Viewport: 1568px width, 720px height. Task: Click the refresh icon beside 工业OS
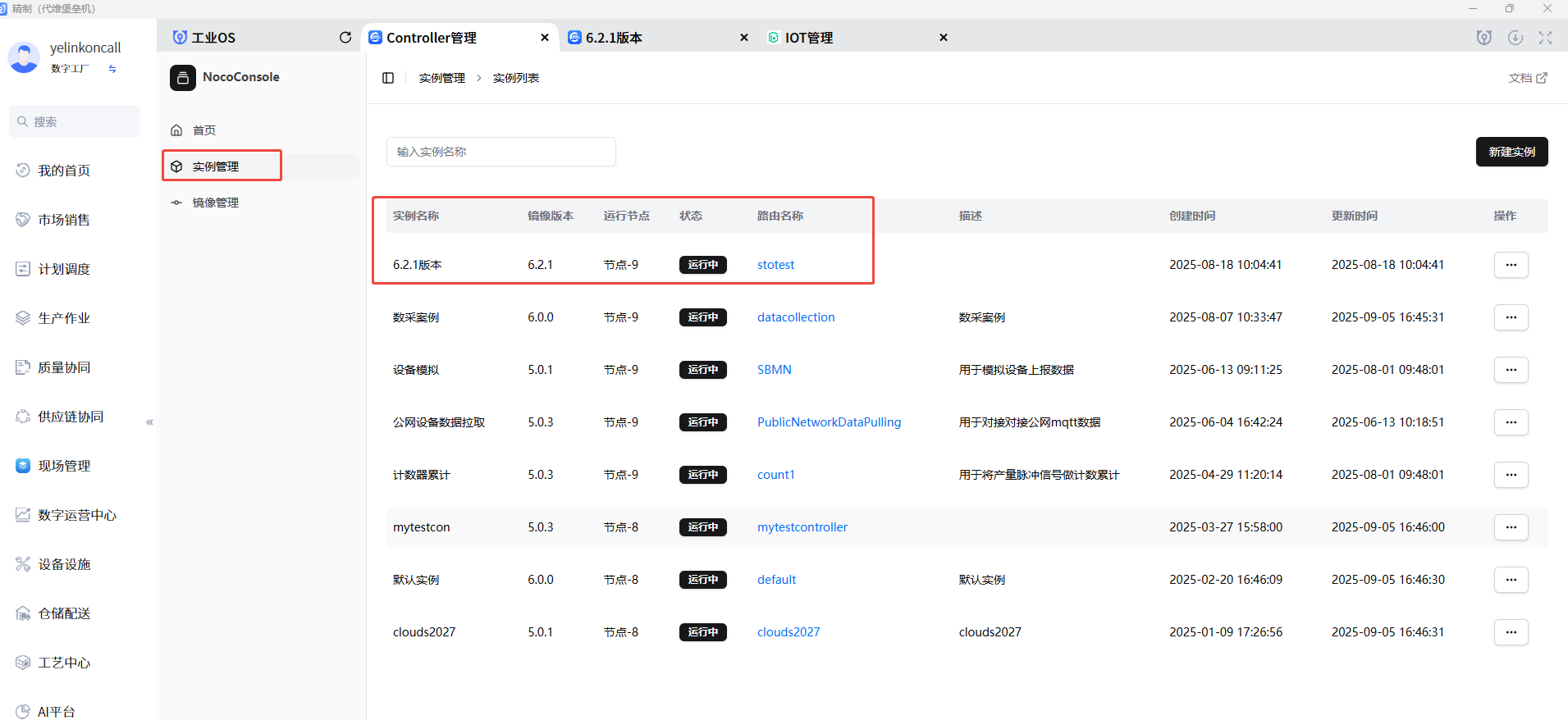(345, 38)
